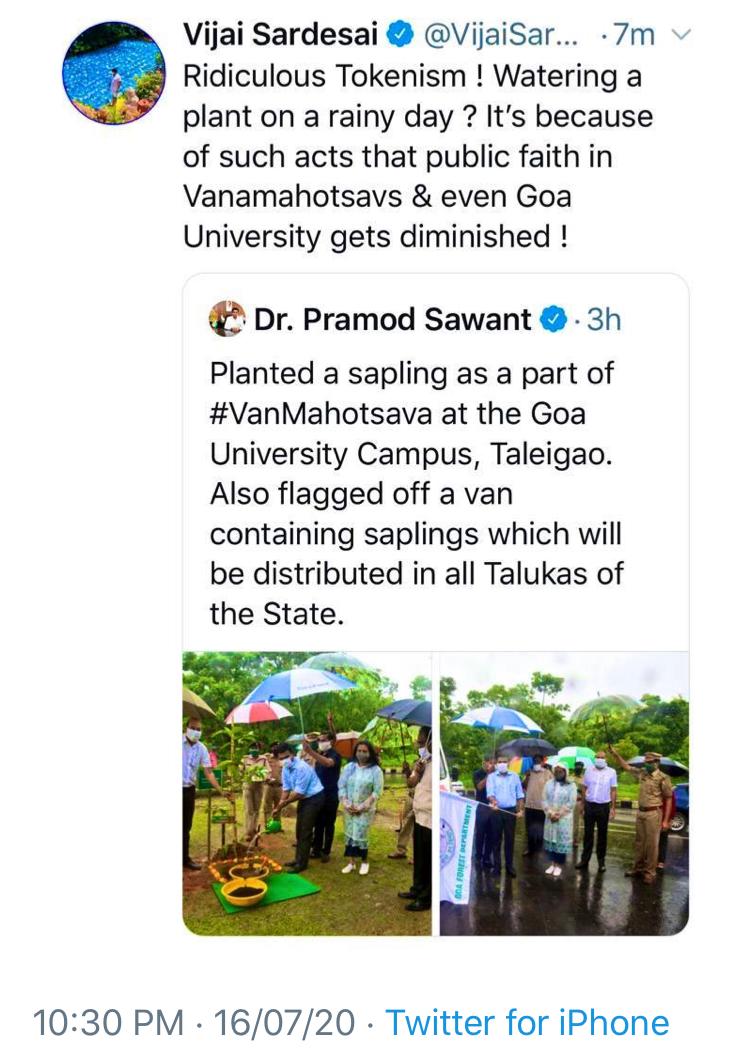Click the Dr. Pramod Sawant name
The width and height of the screenshot is (750, 1059).
(393, 320)
